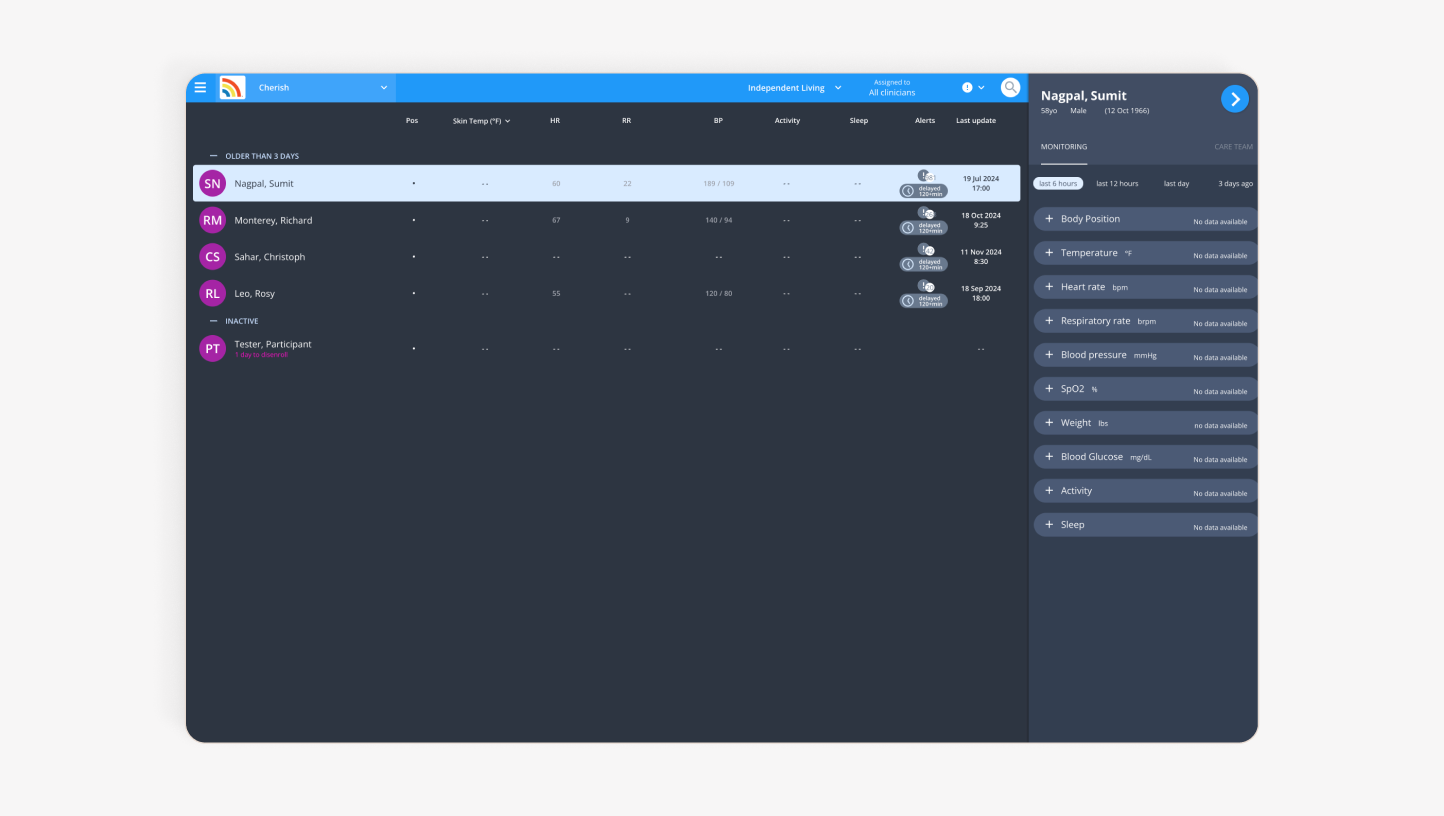Click the delayed 120+min badge for Leo, Rosy
The width and height of the screenshot is (1444, 816).
point(923,301)
